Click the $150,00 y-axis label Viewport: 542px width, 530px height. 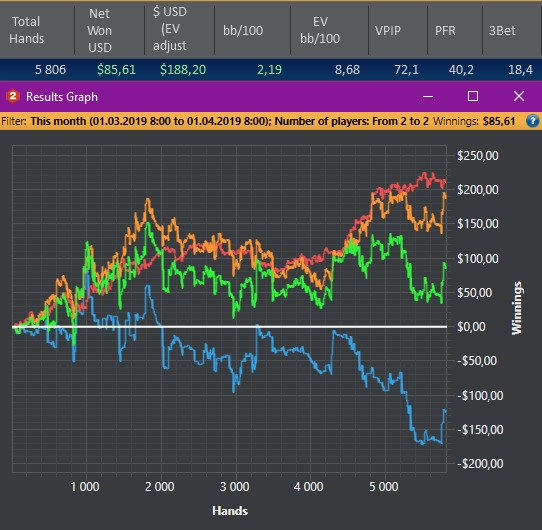(x=478, y=224)
